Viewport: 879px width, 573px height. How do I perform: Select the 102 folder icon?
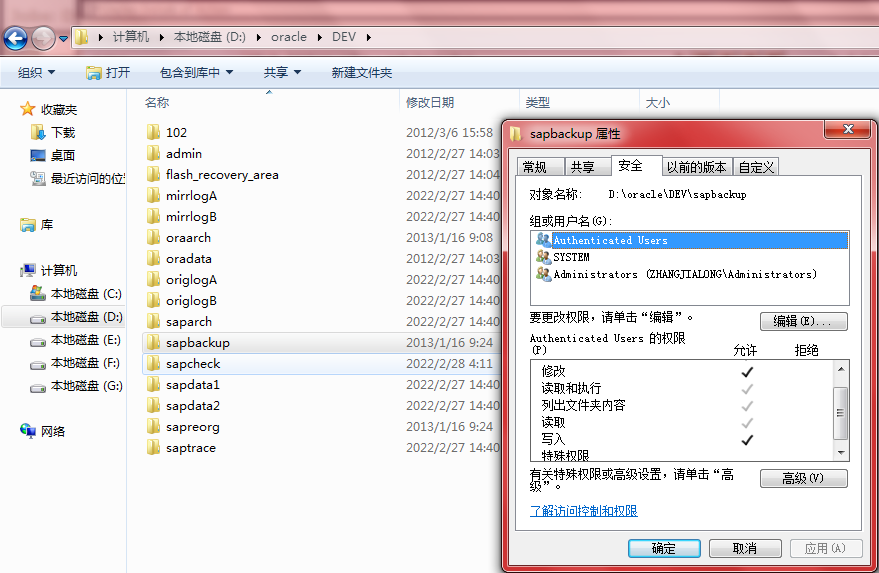click(153, 132)
